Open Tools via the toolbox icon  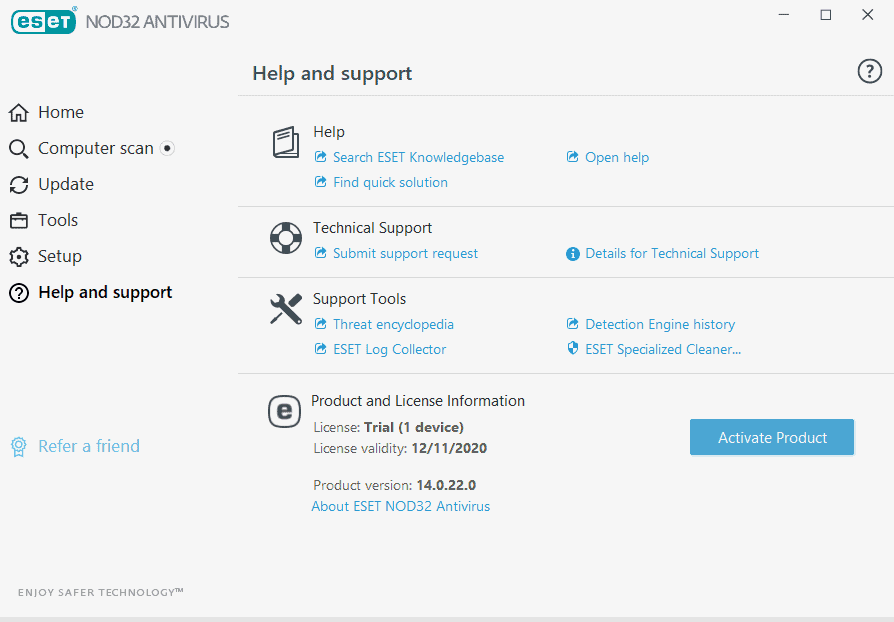click(17, 220)
